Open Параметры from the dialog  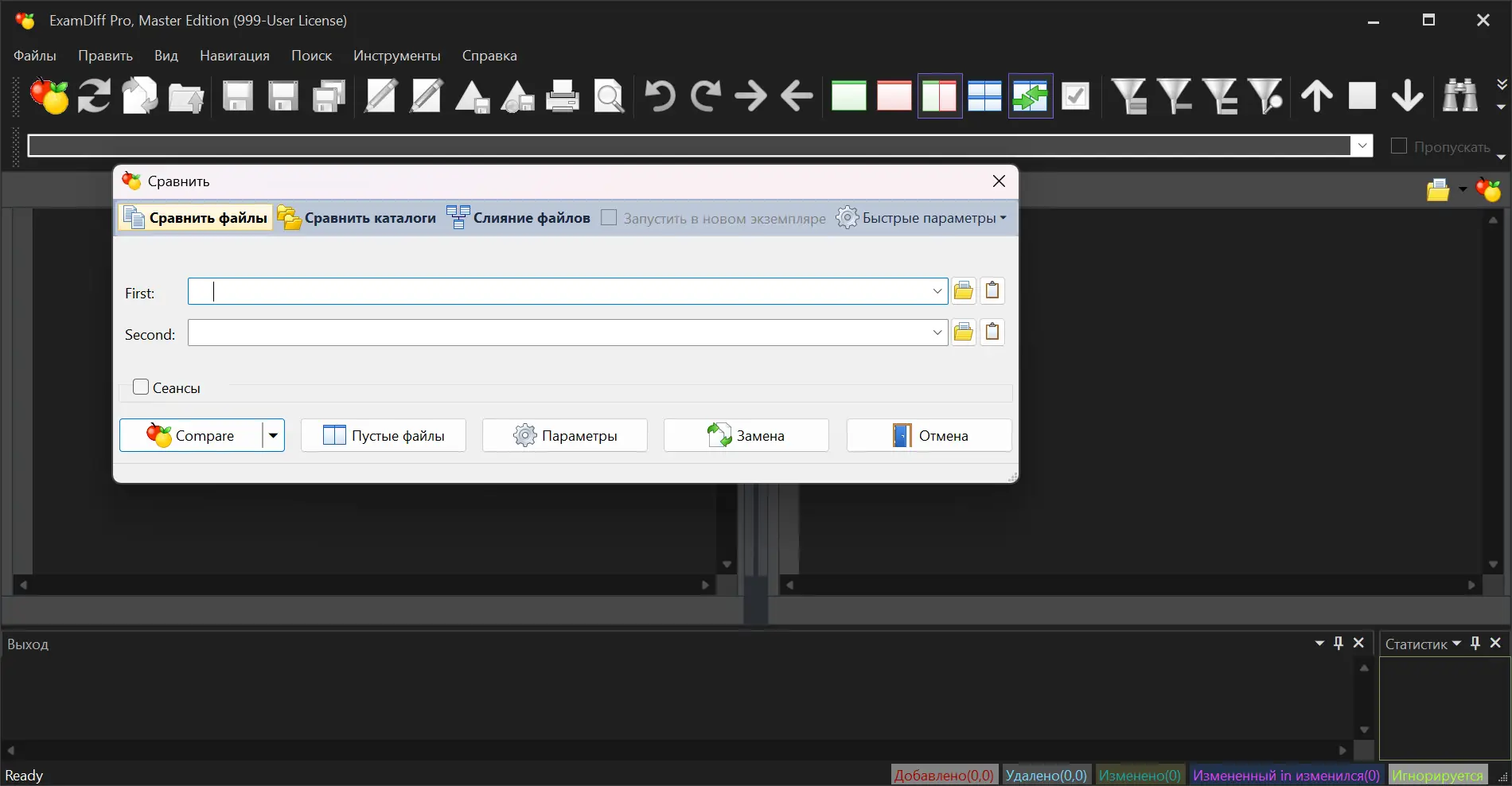pos(565,435)
